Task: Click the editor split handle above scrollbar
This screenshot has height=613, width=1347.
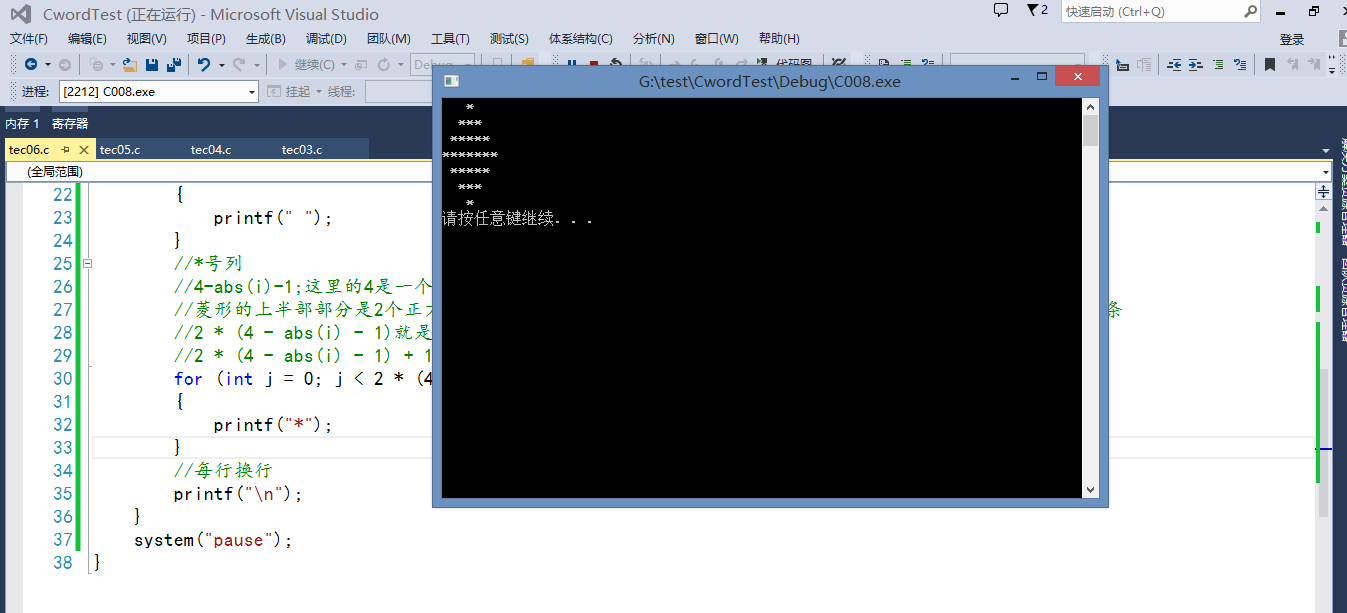Action: pos(1324,189)
